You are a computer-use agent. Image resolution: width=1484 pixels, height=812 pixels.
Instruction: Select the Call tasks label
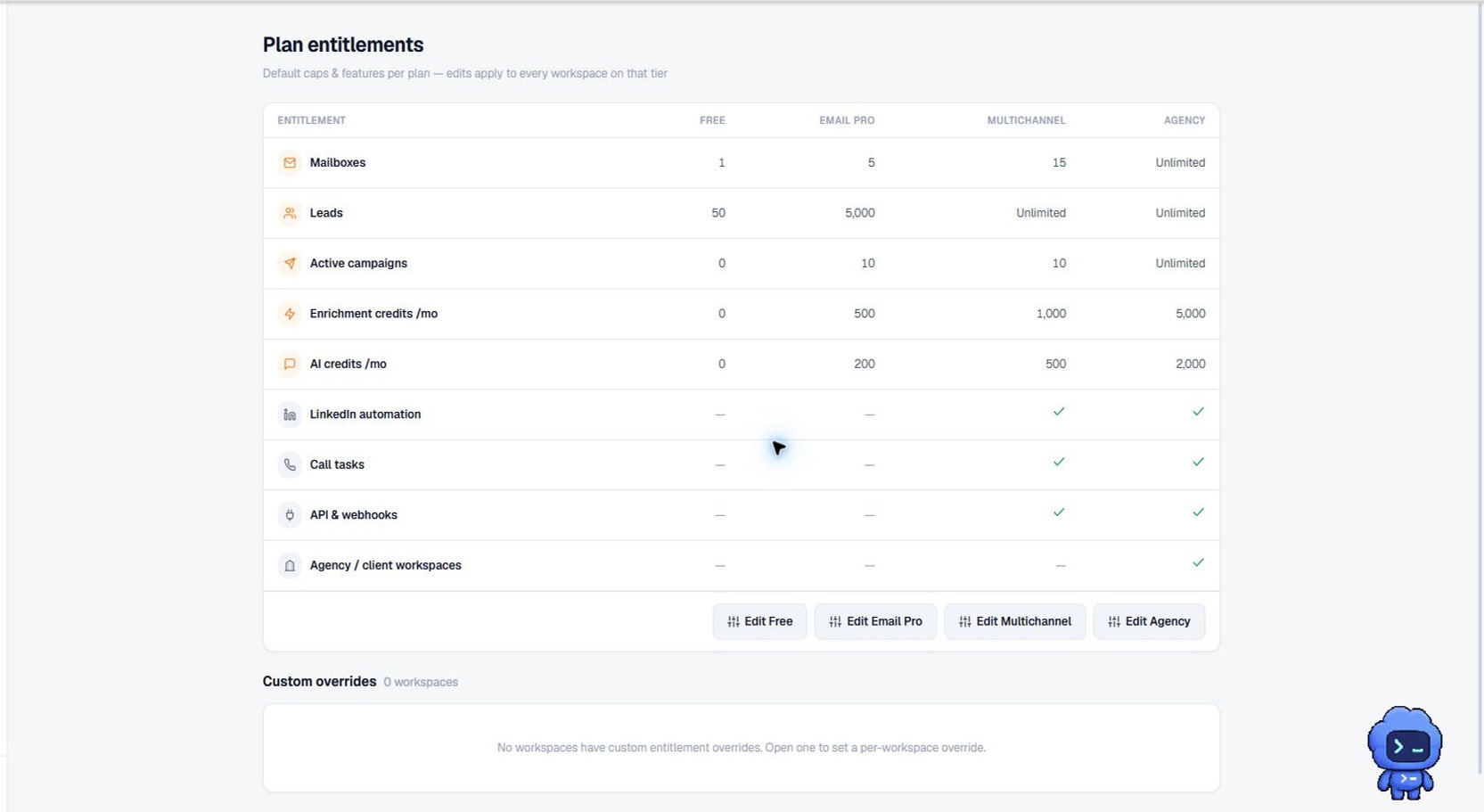point(337,465)
